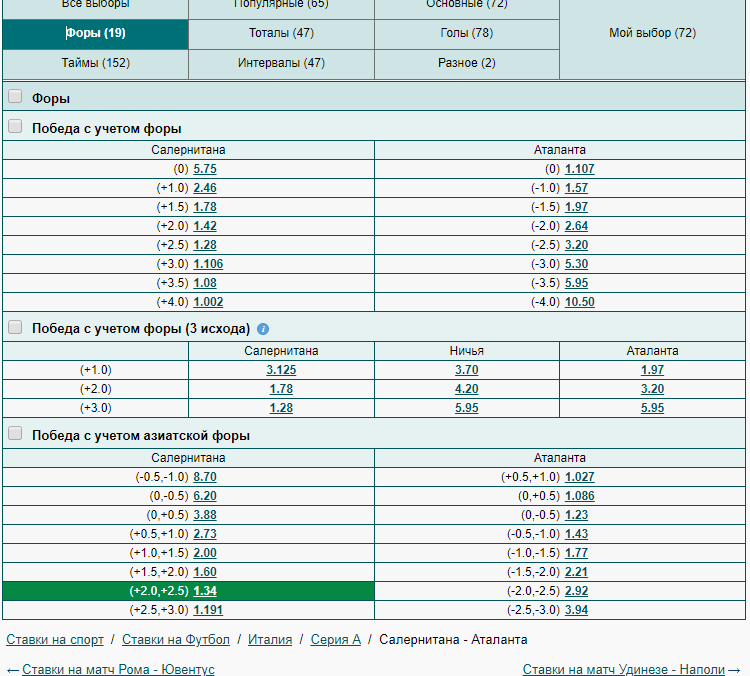Choose 3-way (+3.0) Ничья odds 5.95
The image size is (750, 676).
(467, 409)
